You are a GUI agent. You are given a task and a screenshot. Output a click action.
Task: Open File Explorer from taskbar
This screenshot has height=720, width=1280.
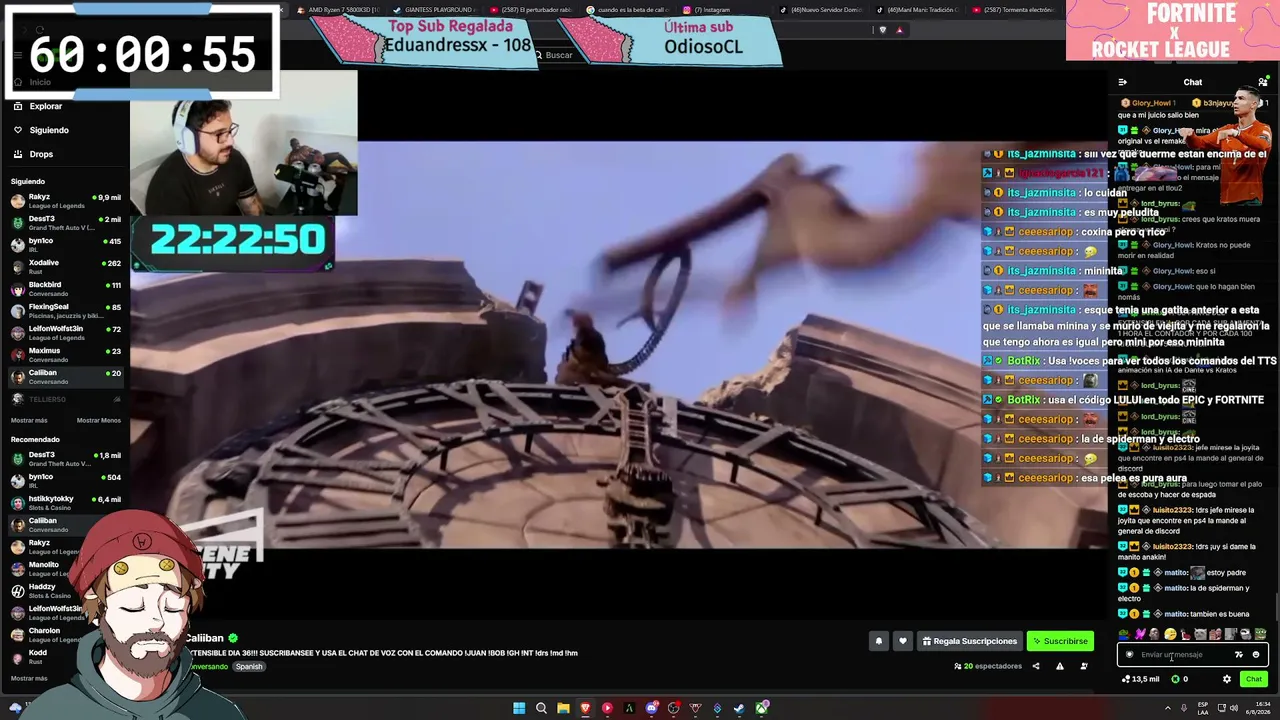(563, 708)
